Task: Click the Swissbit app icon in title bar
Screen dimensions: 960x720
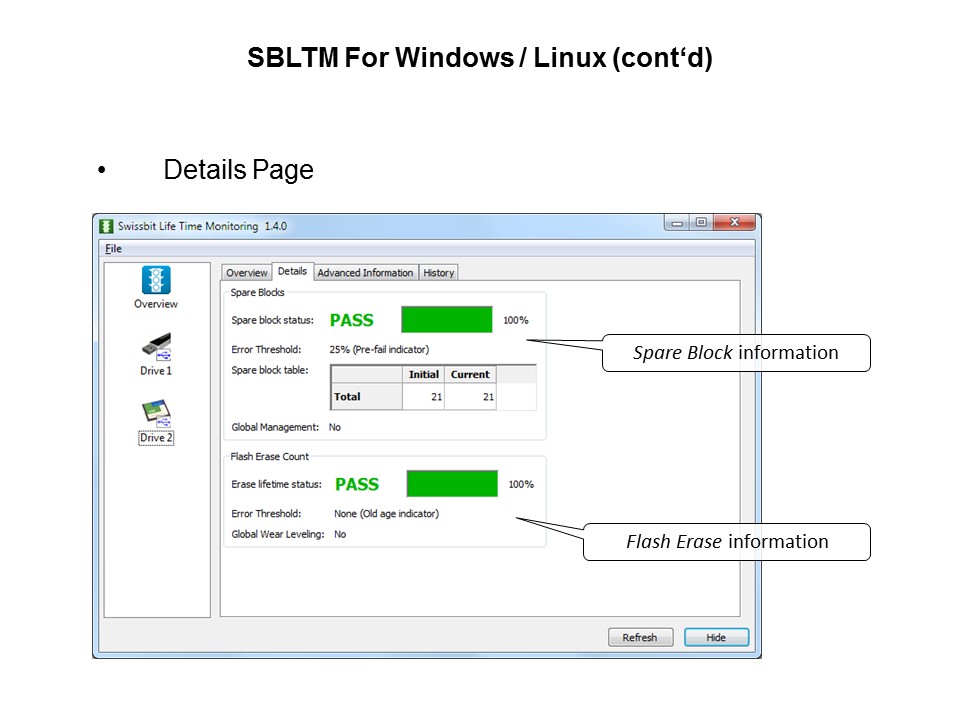Action: tap(106, 227)
